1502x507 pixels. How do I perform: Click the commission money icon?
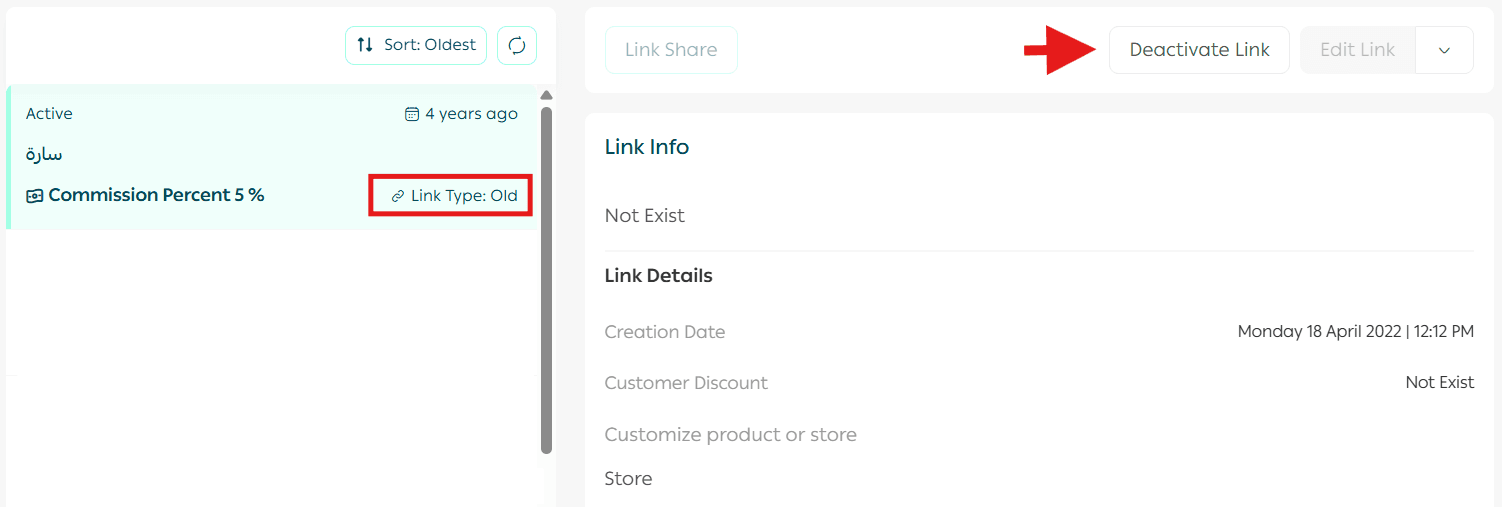tap(35, 196)
